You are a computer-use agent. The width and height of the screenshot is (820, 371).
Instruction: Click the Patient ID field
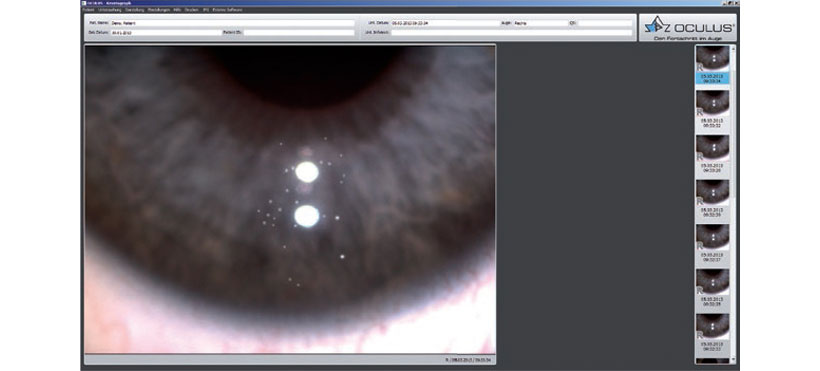click(x=299, y=32)
